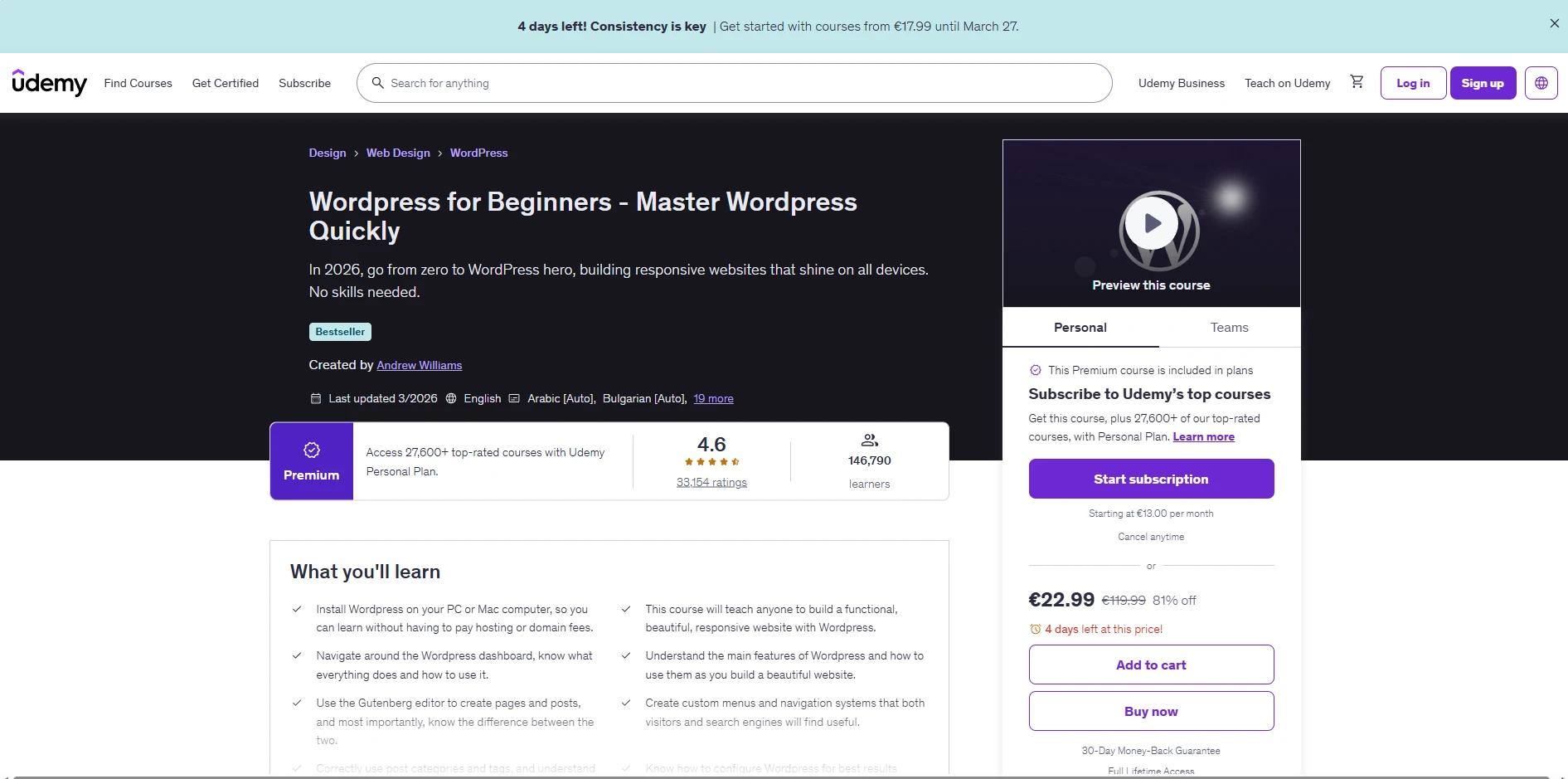1568x779 pixels.
Task: Click the 4.6 star rating display
Action: point(711,444)
